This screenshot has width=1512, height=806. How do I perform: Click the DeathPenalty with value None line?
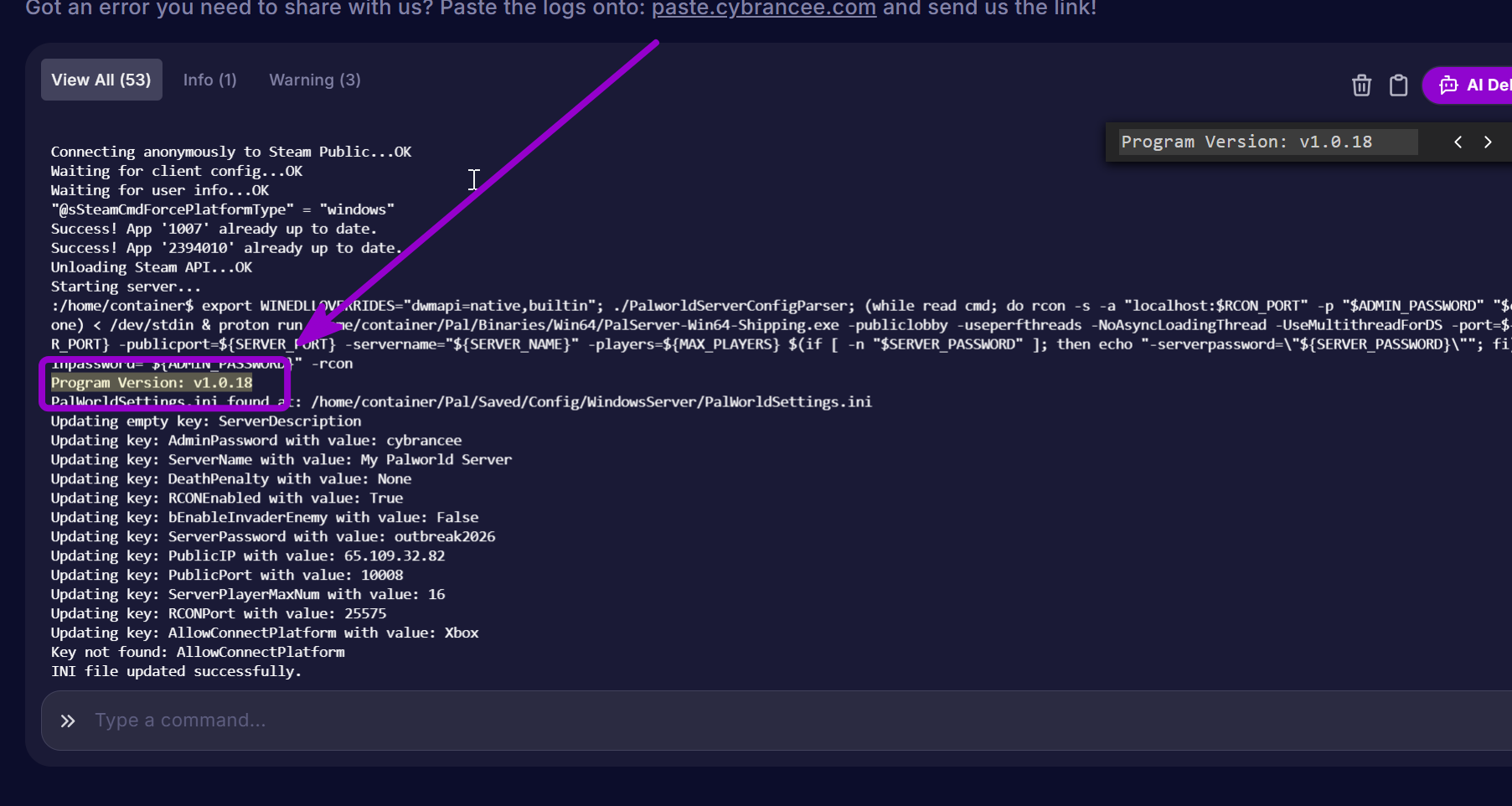231,479
